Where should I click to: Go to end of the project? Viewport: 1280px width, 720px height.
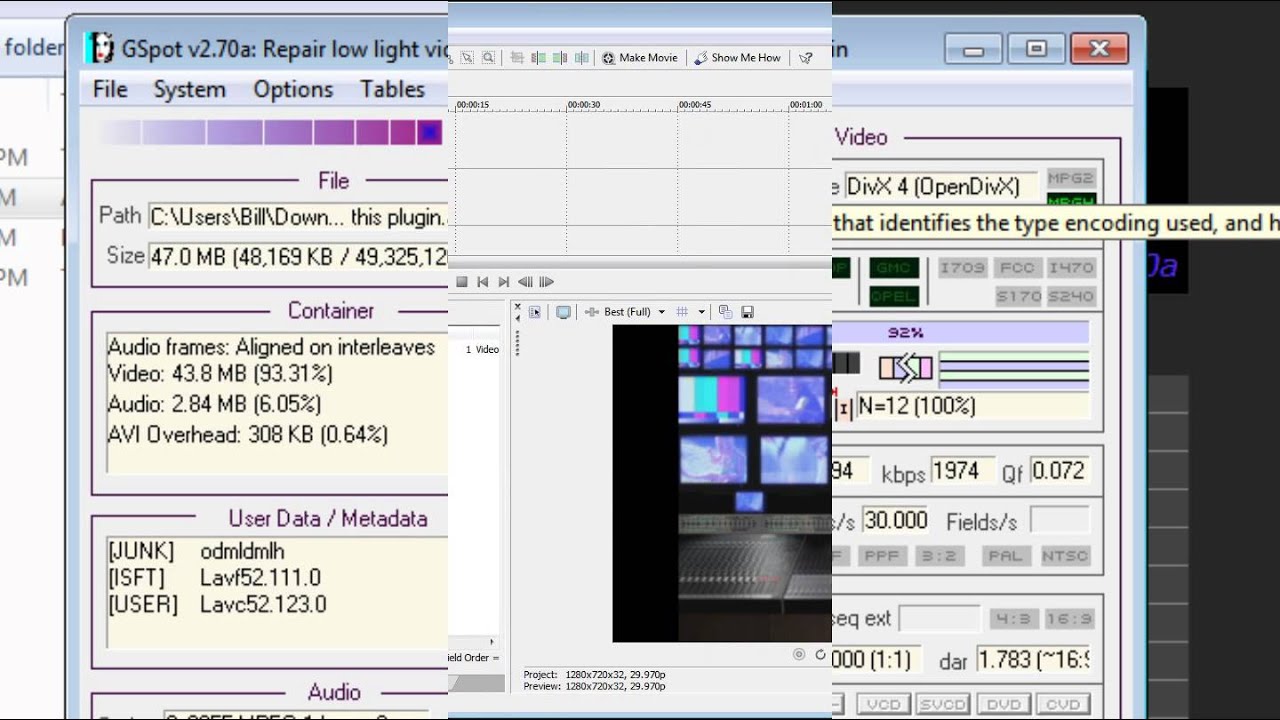point(504,282)
